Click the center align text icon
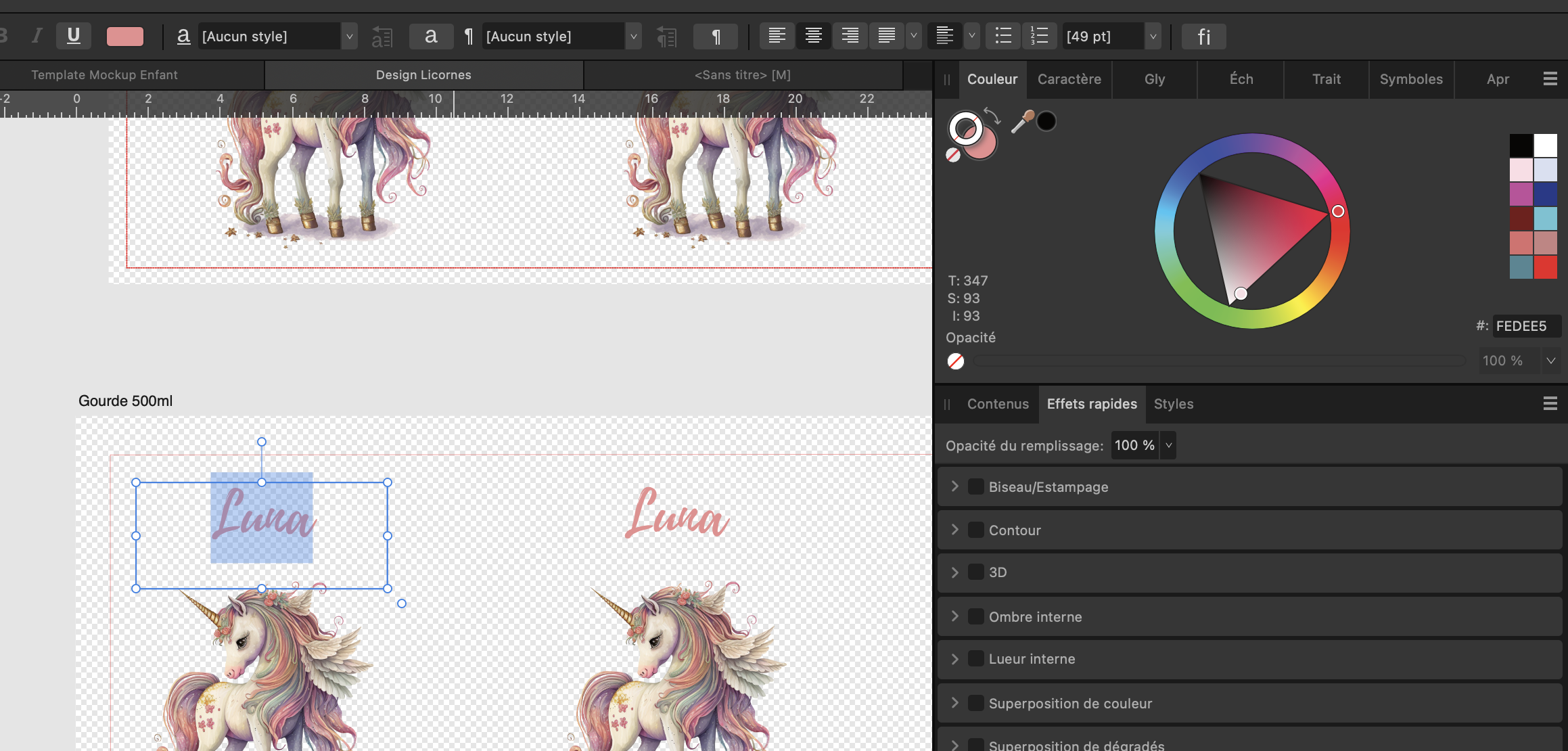 pyautogui.click(x=813, y=36)
